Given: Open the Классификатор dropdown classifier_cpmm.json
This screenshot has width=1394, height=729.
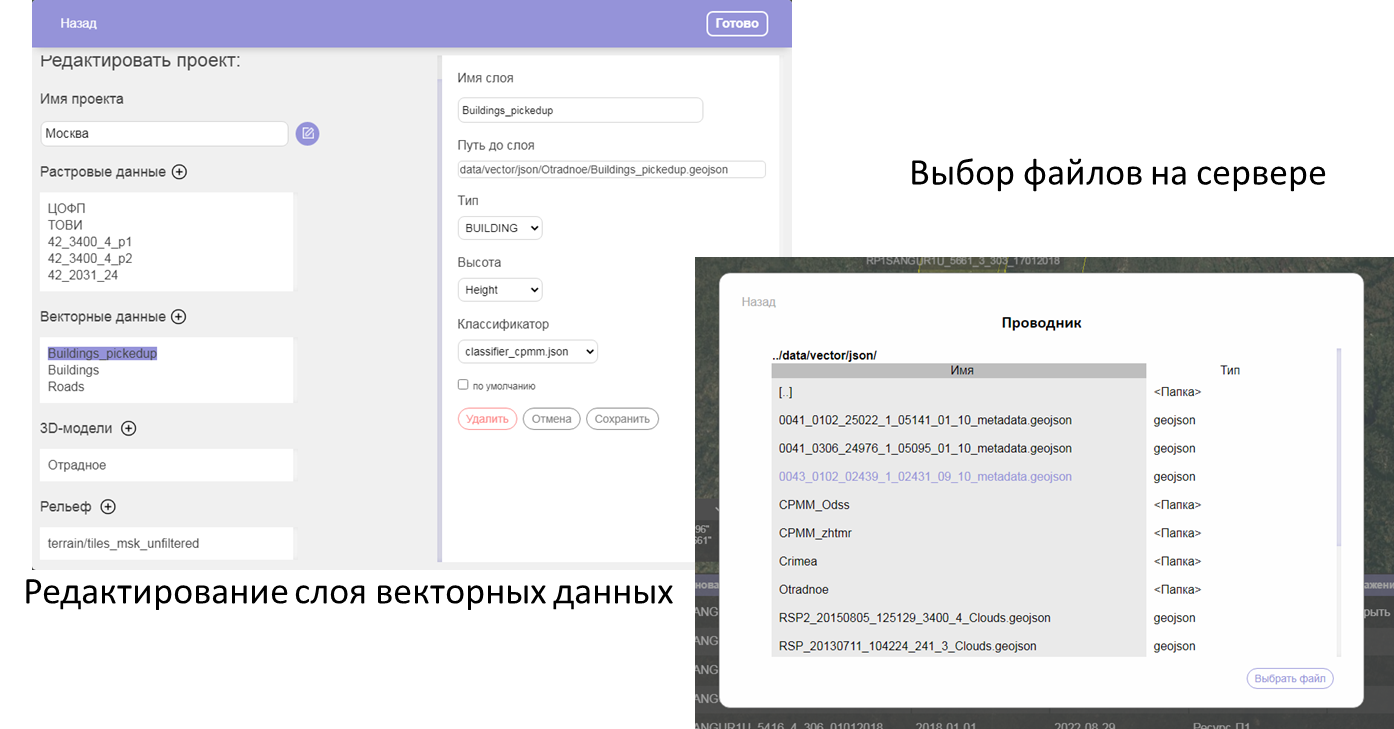Looking at the screenshot, I should [527, 352].
